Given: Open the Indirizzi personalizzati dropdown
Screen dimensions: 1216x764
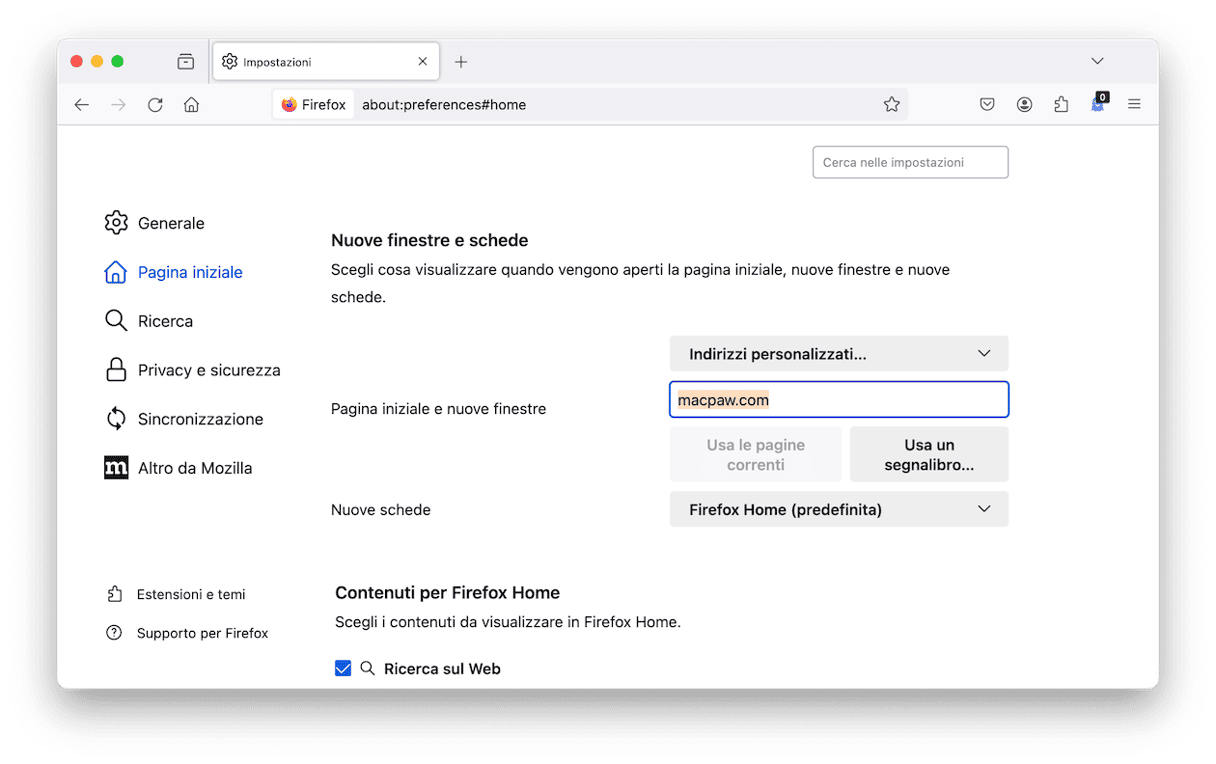Looking at the screenshot, I should (x=839, y=354).
